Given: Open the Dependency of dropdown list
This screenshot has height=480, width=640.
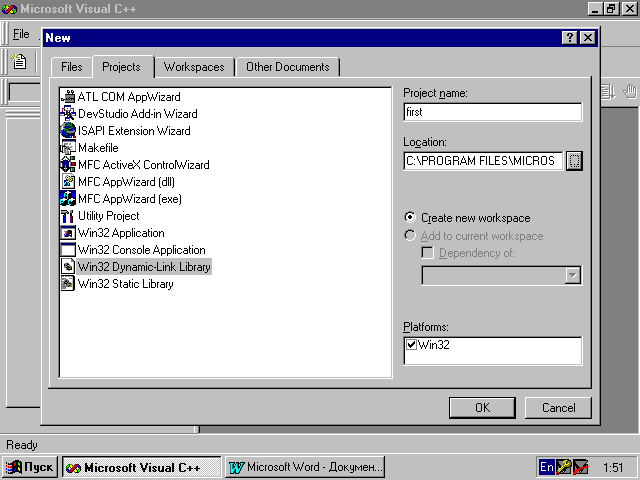Looking at the screenshot, I should [573, 276].
